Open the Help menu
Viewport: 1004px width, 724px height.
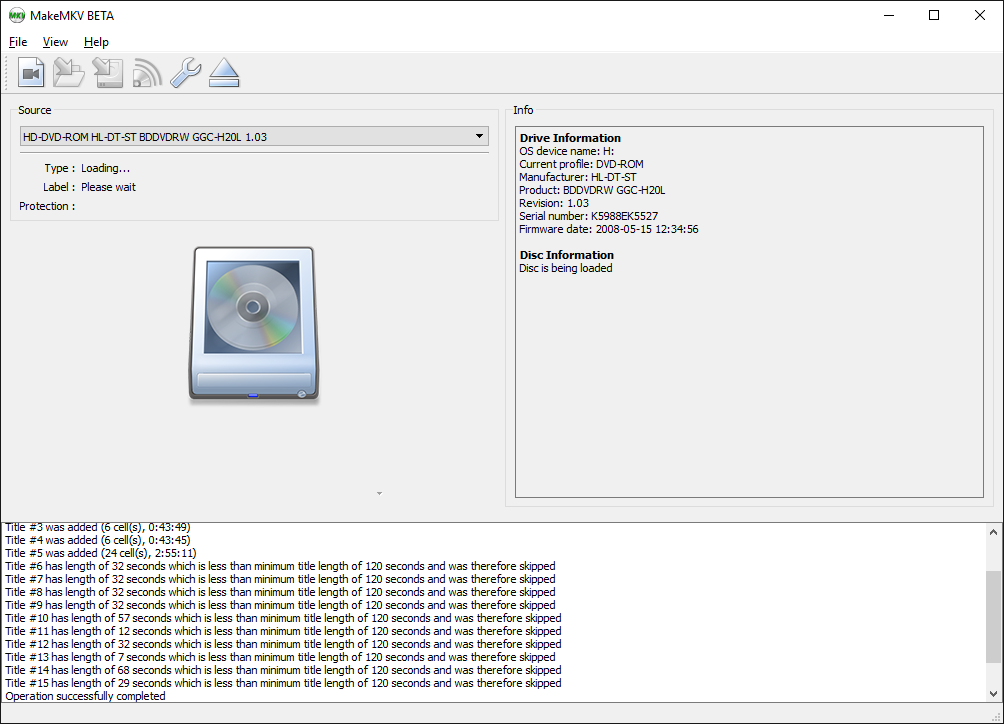click(96, 42)
